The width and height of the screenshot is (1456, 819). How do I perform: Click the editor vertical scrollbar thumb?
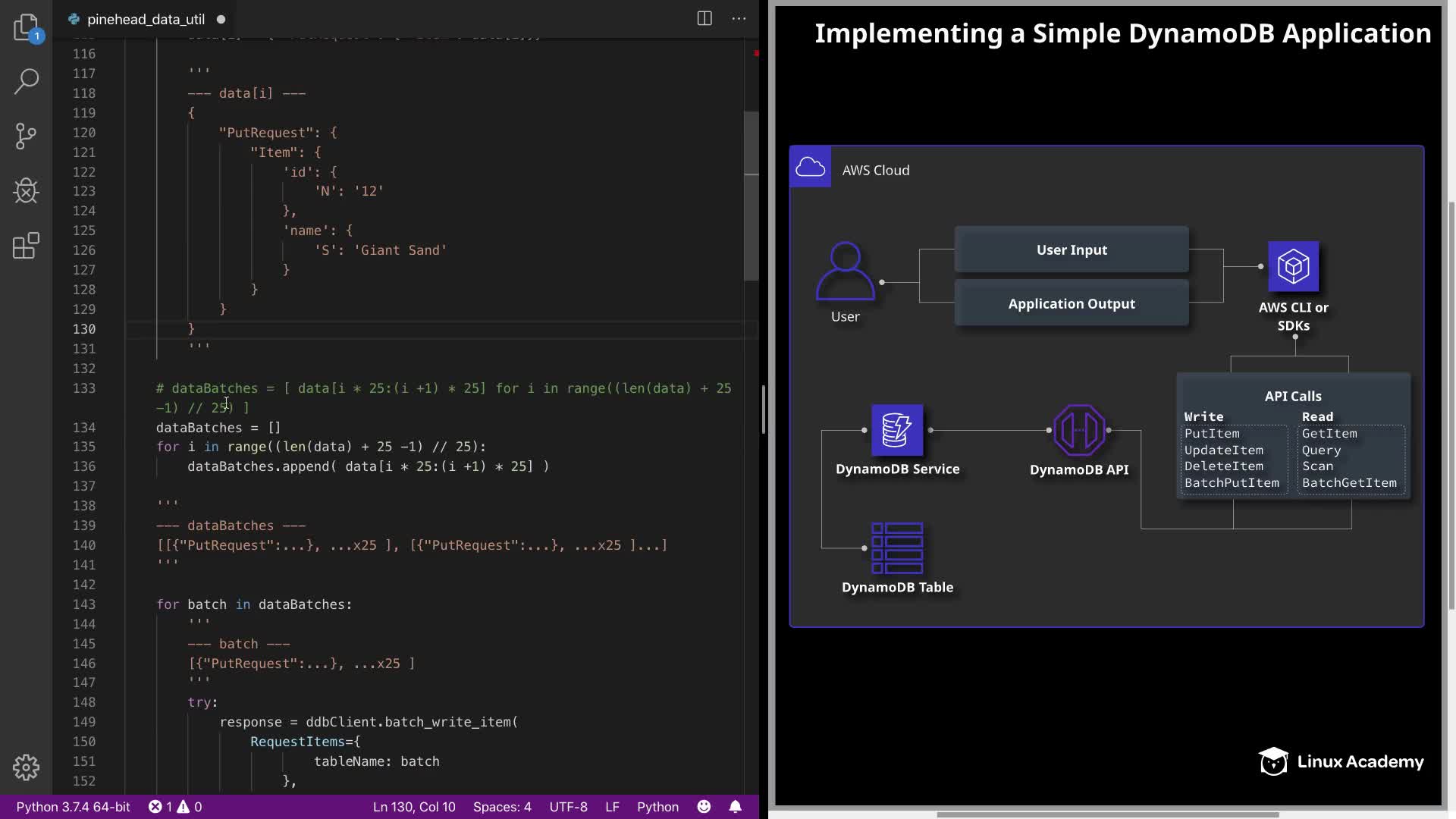click(x=751, y=196)
